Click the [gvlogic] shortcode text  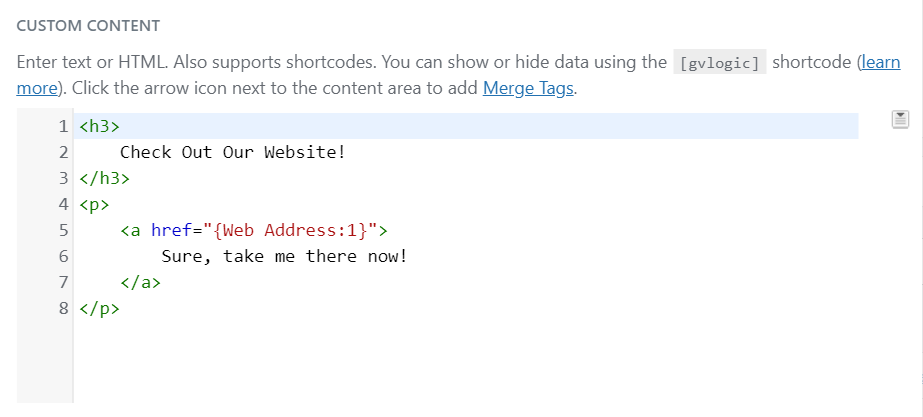click(x=719, y=63)
